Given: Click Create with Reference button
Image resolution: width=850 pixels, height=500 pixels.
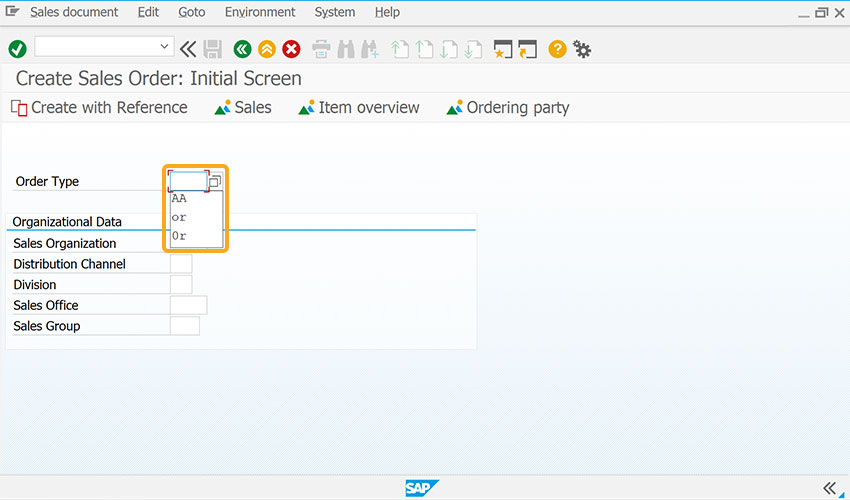Looking at the screenshot, I should [99, 107].
